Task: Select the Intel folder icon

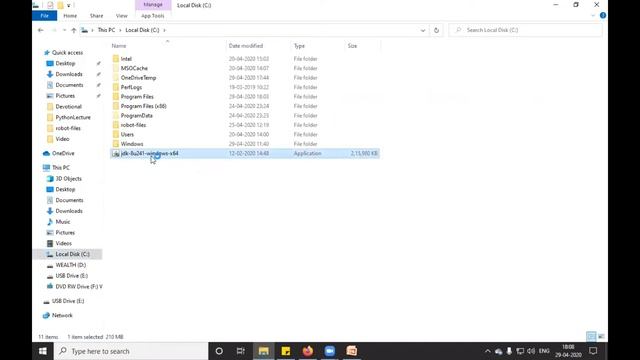Action: point(116,59)
